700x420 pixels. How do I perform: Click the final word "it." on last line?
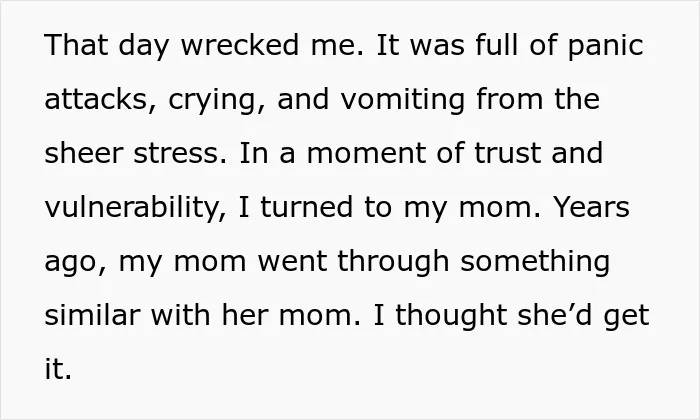(x=58, y=369)
